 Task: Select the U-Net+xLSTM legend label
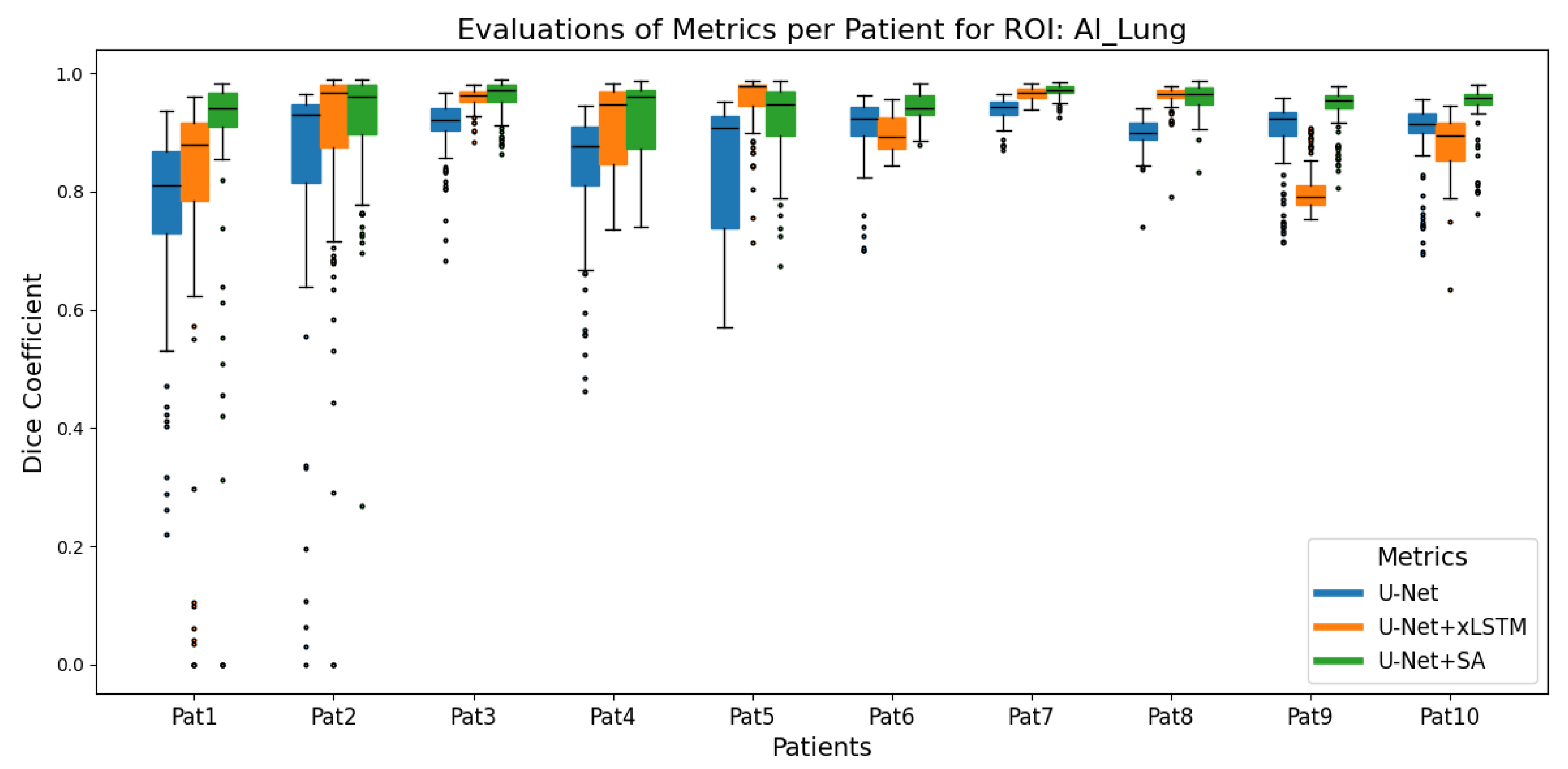(x=1452, y=626)
